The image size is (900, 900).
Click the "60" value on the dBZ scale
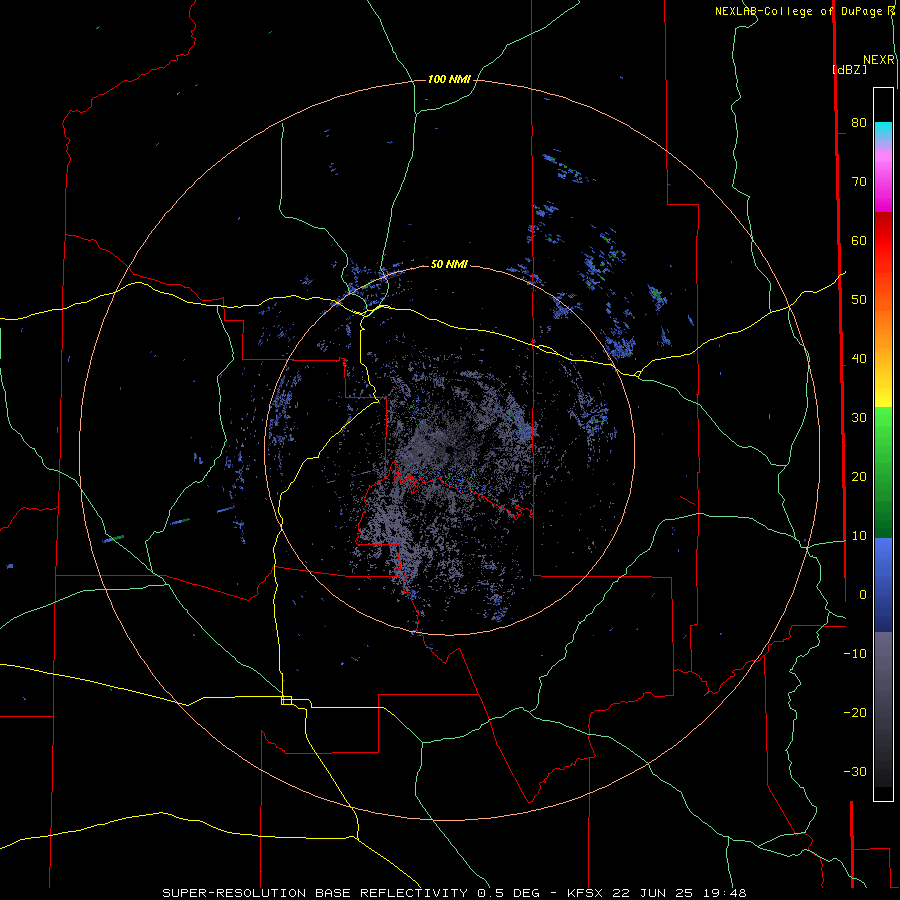point(859,240)
